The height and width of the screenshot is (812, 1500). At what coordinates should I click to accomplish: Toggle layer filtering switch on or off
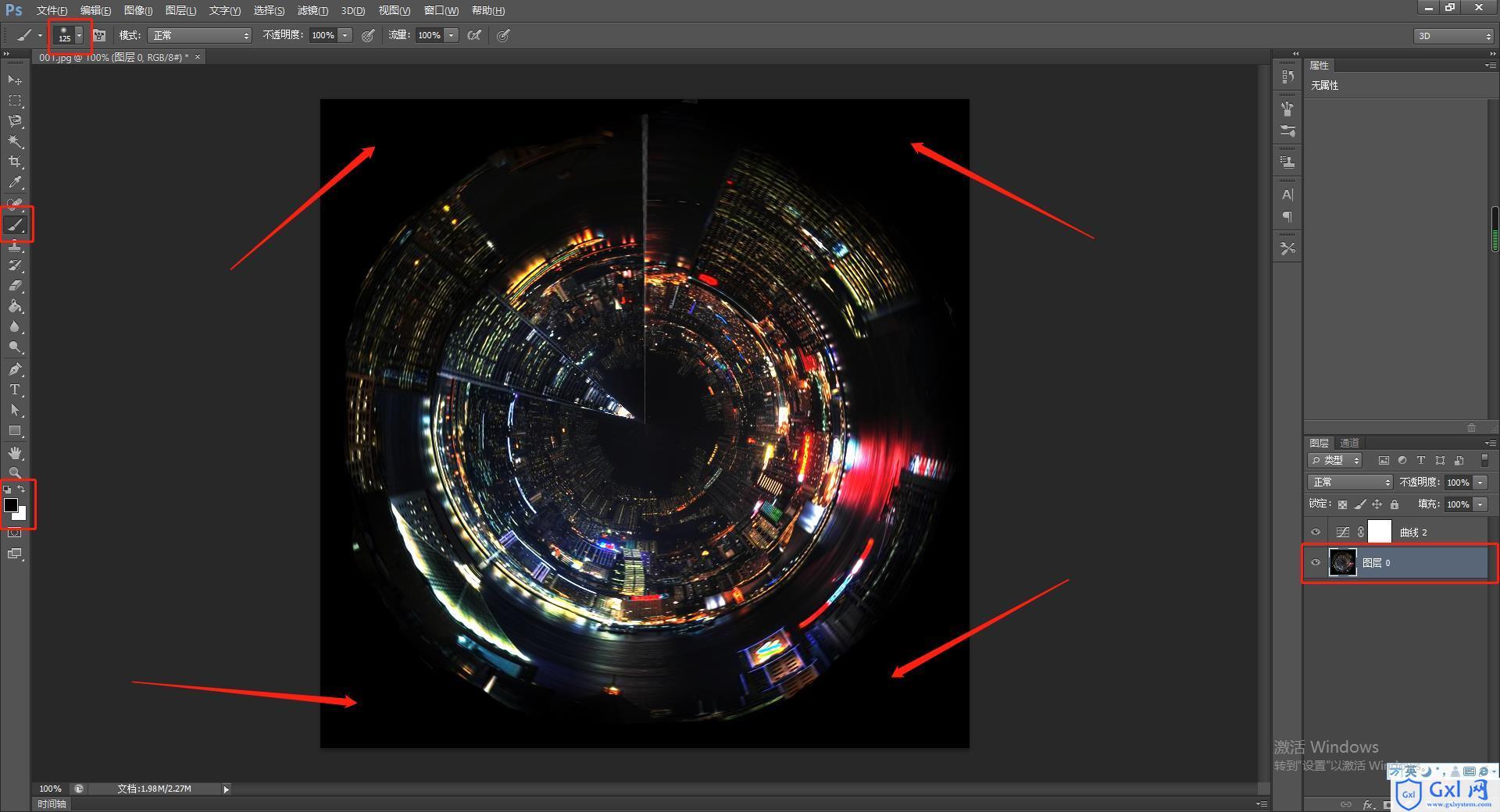click(x=1484, y=461)
